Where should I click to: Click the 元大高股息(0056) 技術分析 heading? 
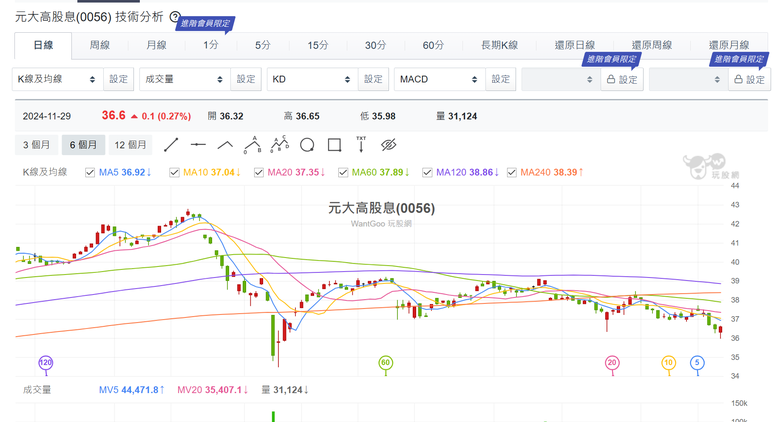tap(89, 17)
